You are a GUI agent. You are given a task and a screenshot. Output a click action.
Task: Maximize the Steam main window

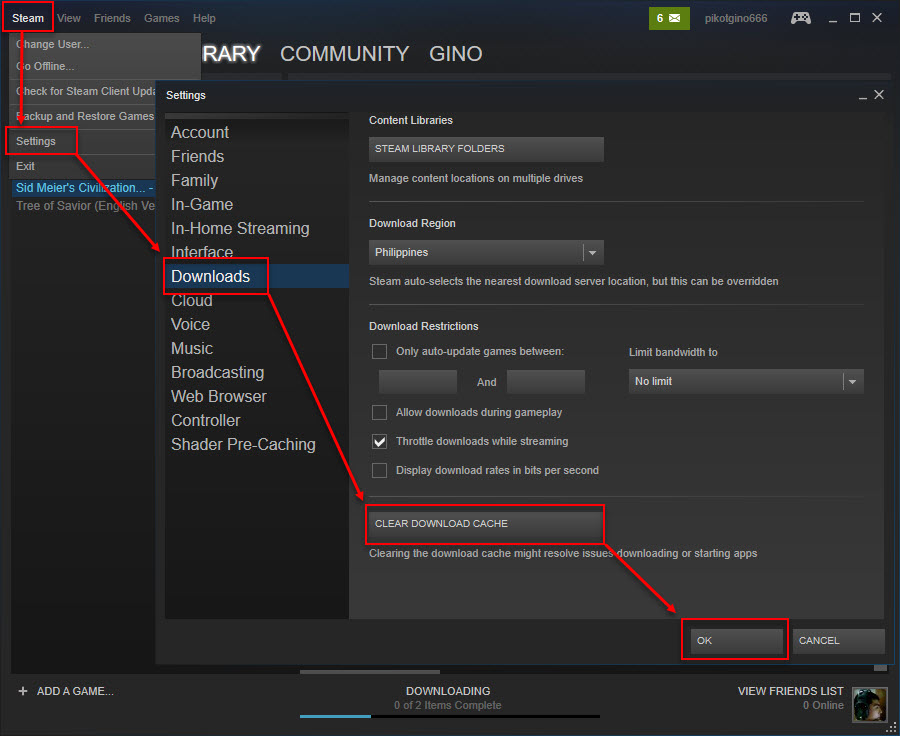click(855, 18)
